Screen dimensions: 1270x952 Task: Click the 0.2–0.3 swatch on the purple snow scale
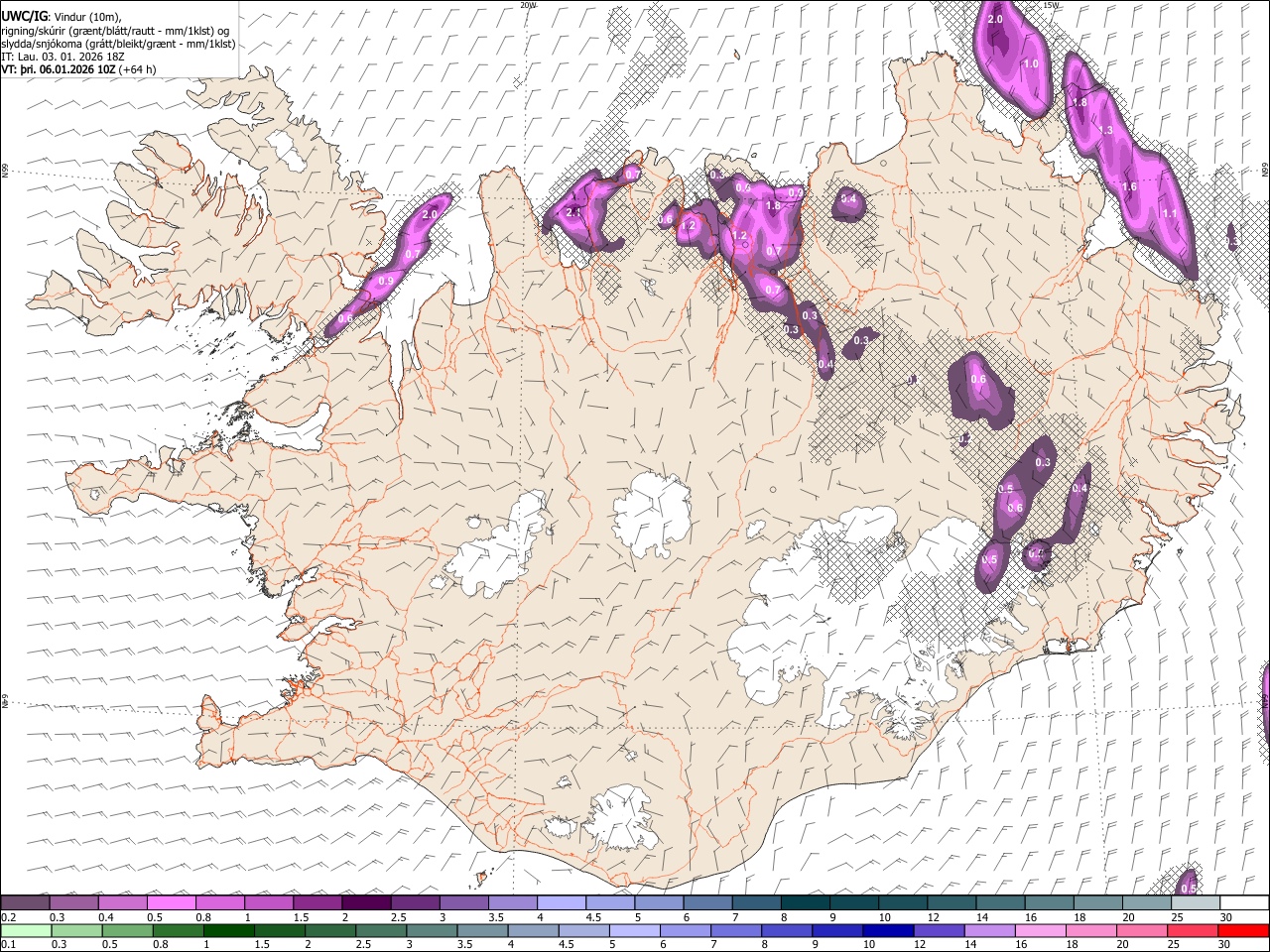tap(25, 902)
